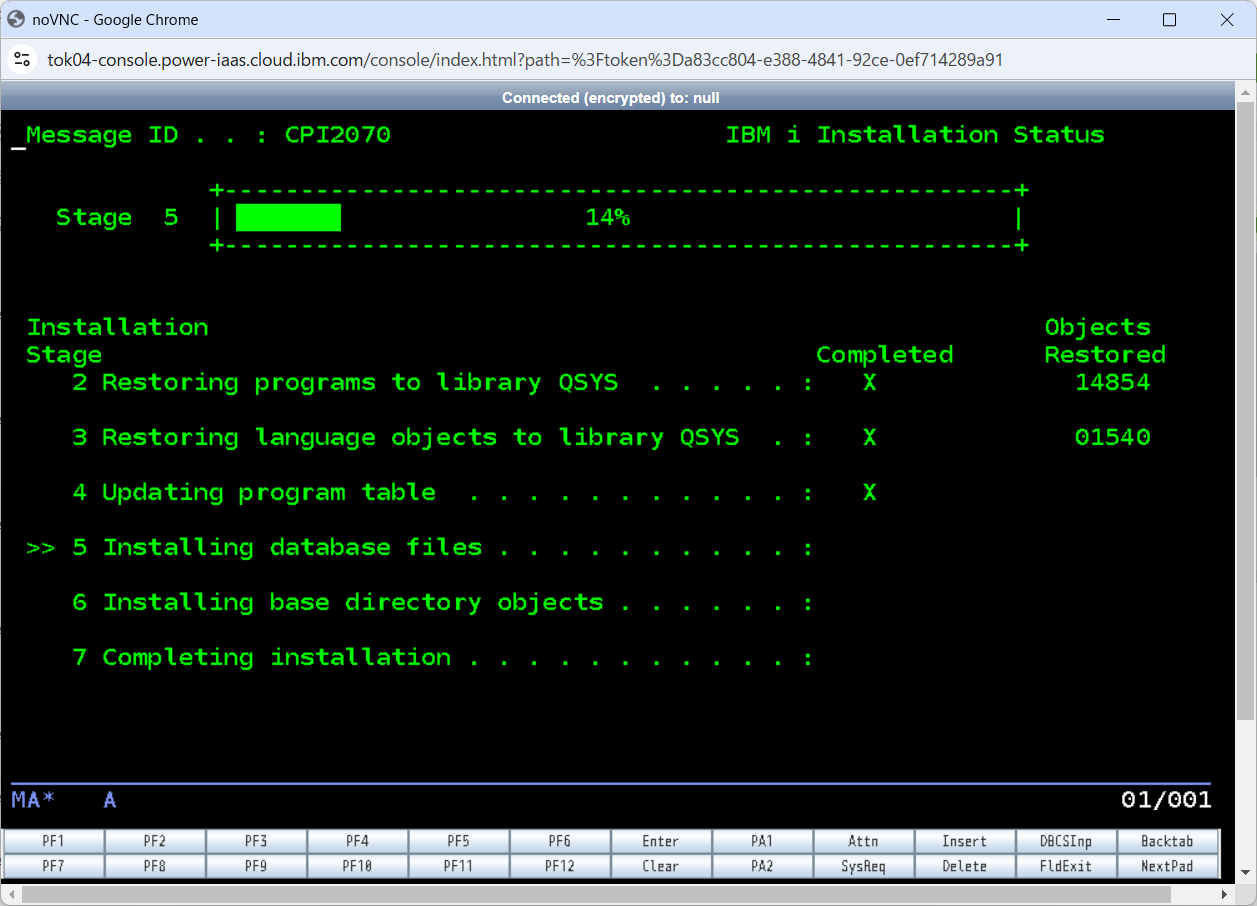The height and width of the screenshot is (906, 1257).
Task: Click the PF7 key button
Action: coord(54,866)
